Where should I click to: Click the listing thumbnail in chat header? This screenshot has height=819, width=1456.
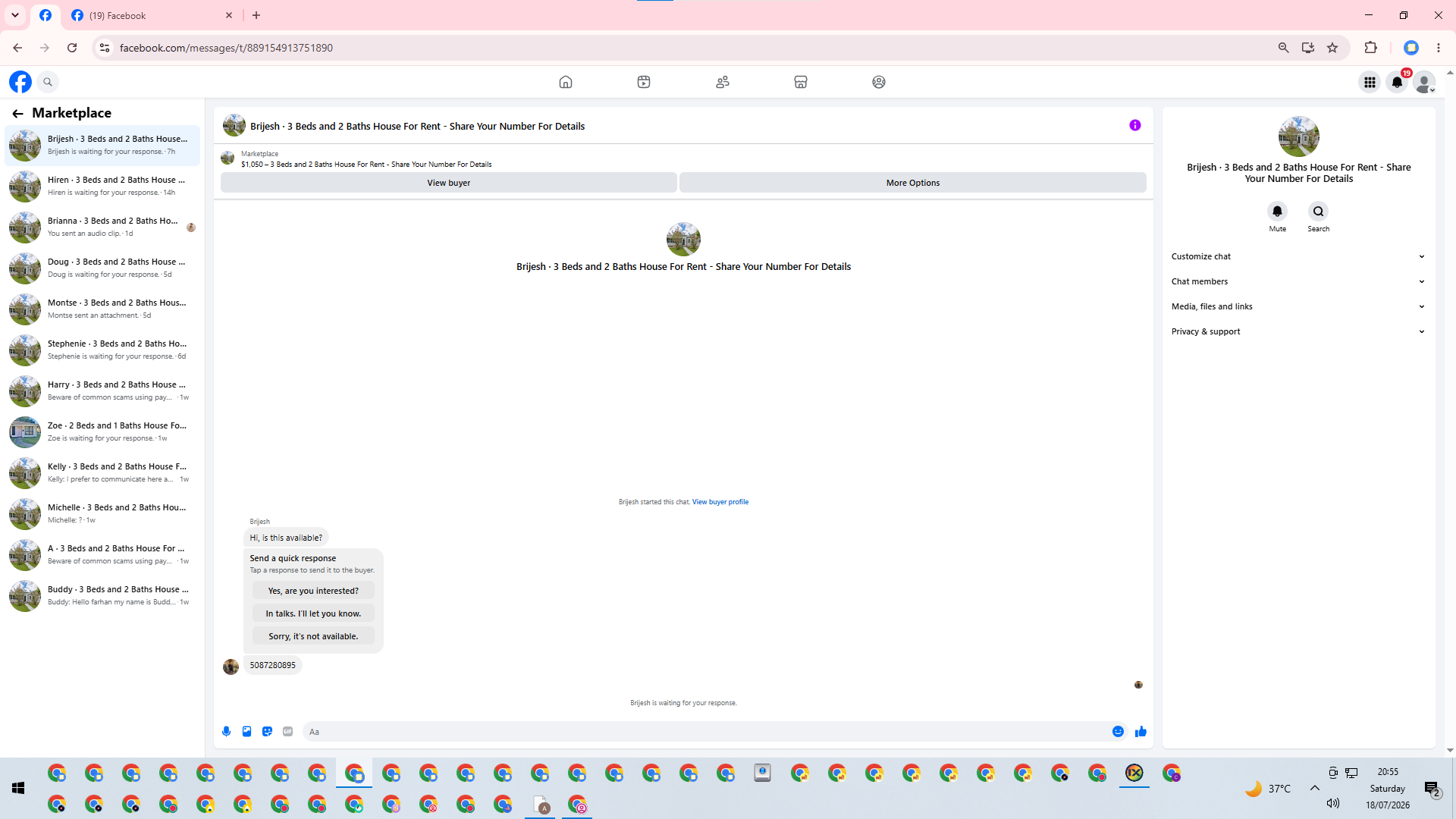pos(234,125)
